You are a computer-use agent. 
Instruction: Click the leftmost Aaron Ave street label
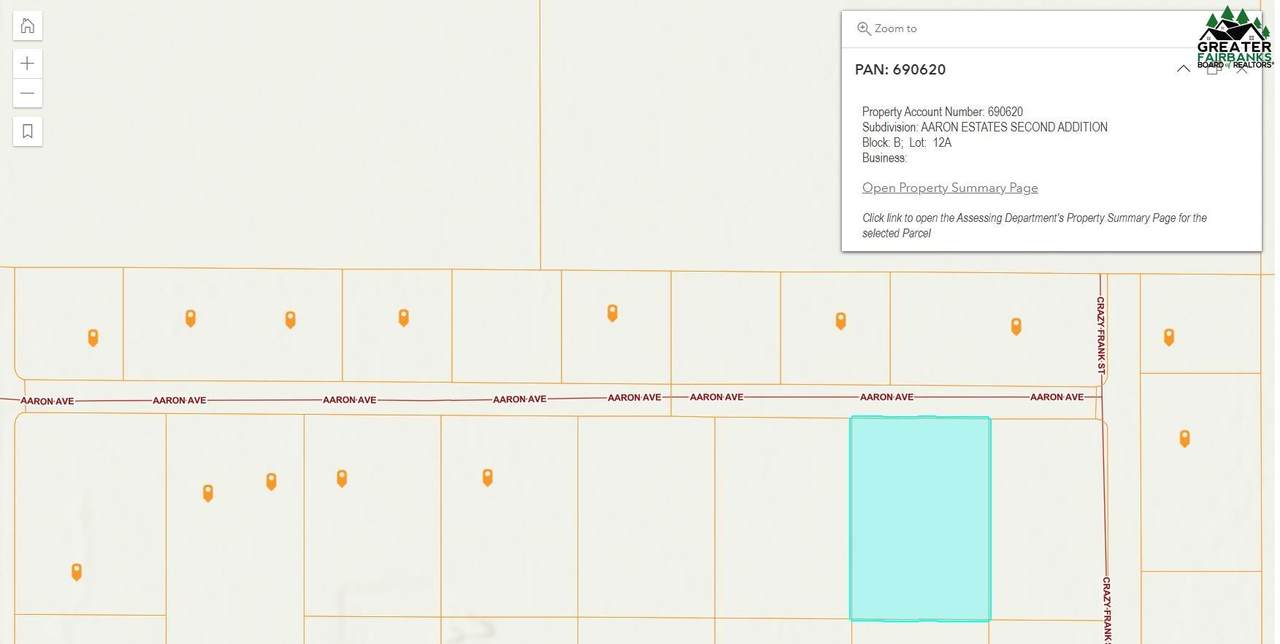[47, 401]
